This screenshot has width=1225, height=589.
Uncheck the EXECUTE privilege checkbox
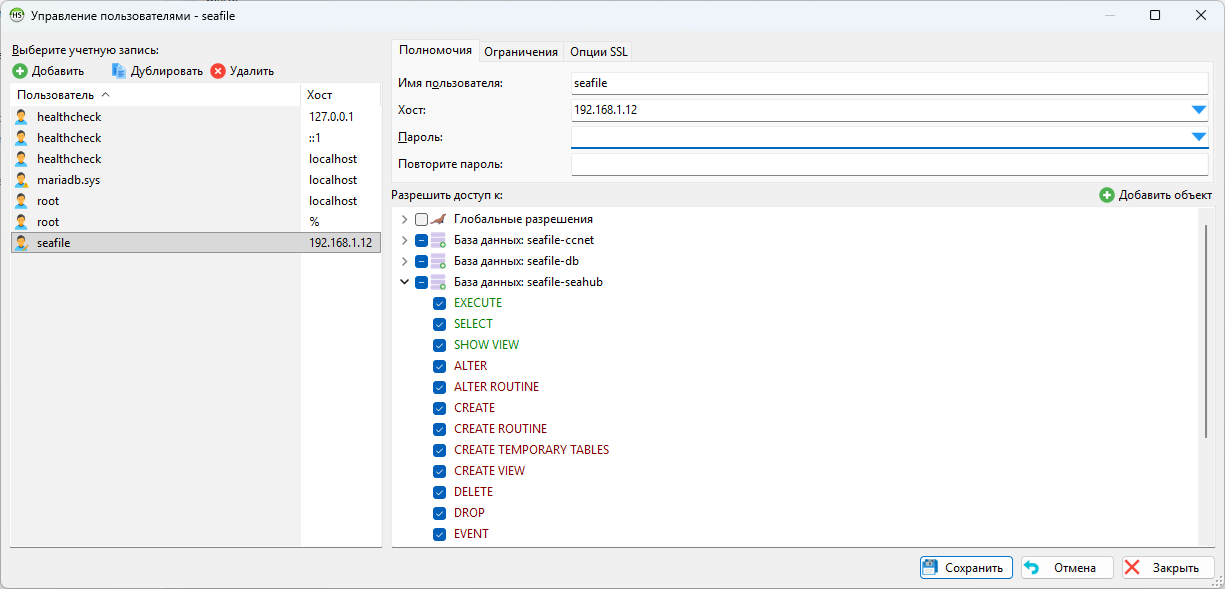[439, 303]
